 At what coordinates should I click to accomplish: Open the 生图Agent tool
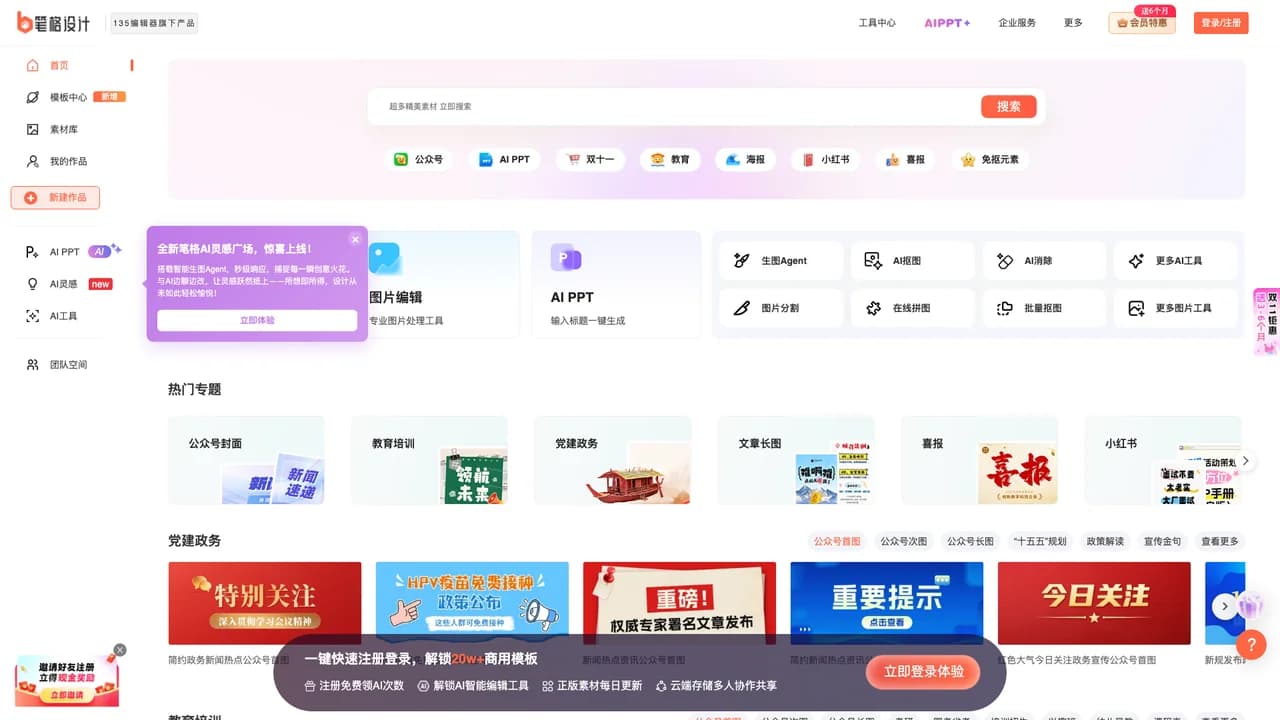781,261
